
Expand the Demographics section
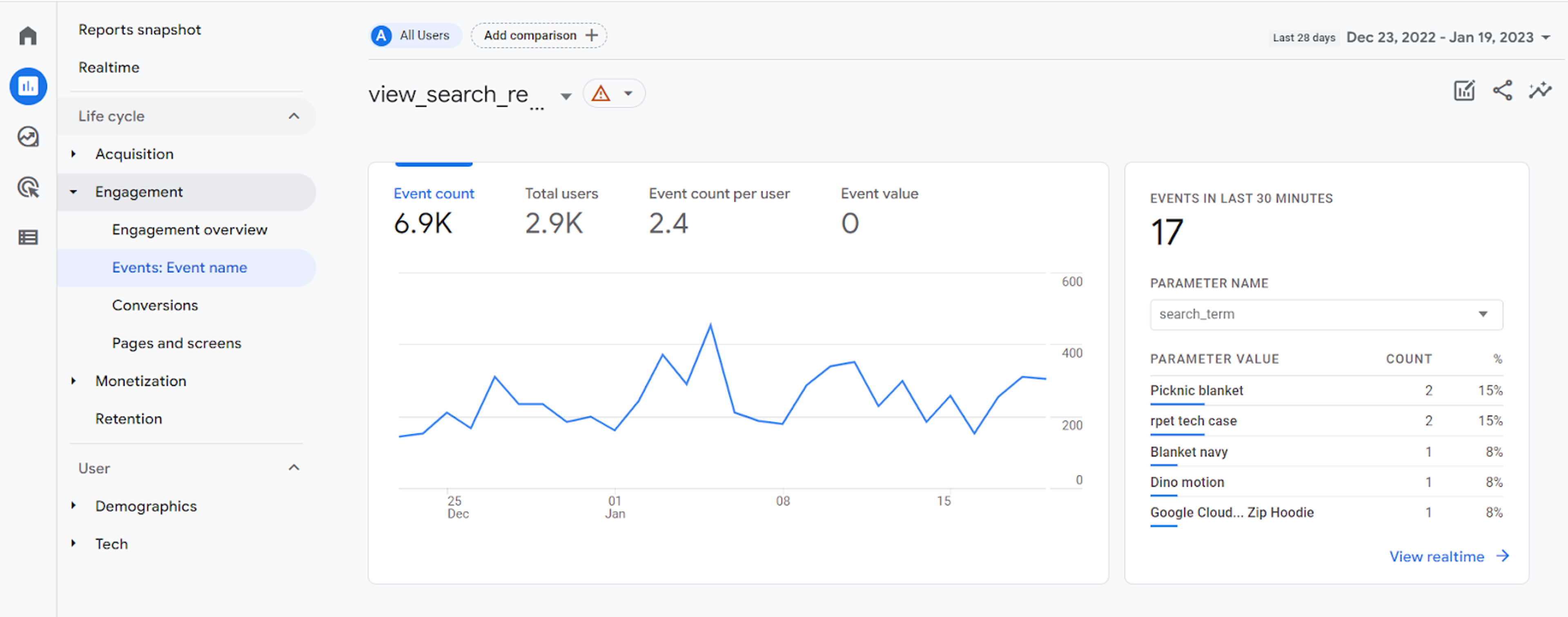point(145,506)
